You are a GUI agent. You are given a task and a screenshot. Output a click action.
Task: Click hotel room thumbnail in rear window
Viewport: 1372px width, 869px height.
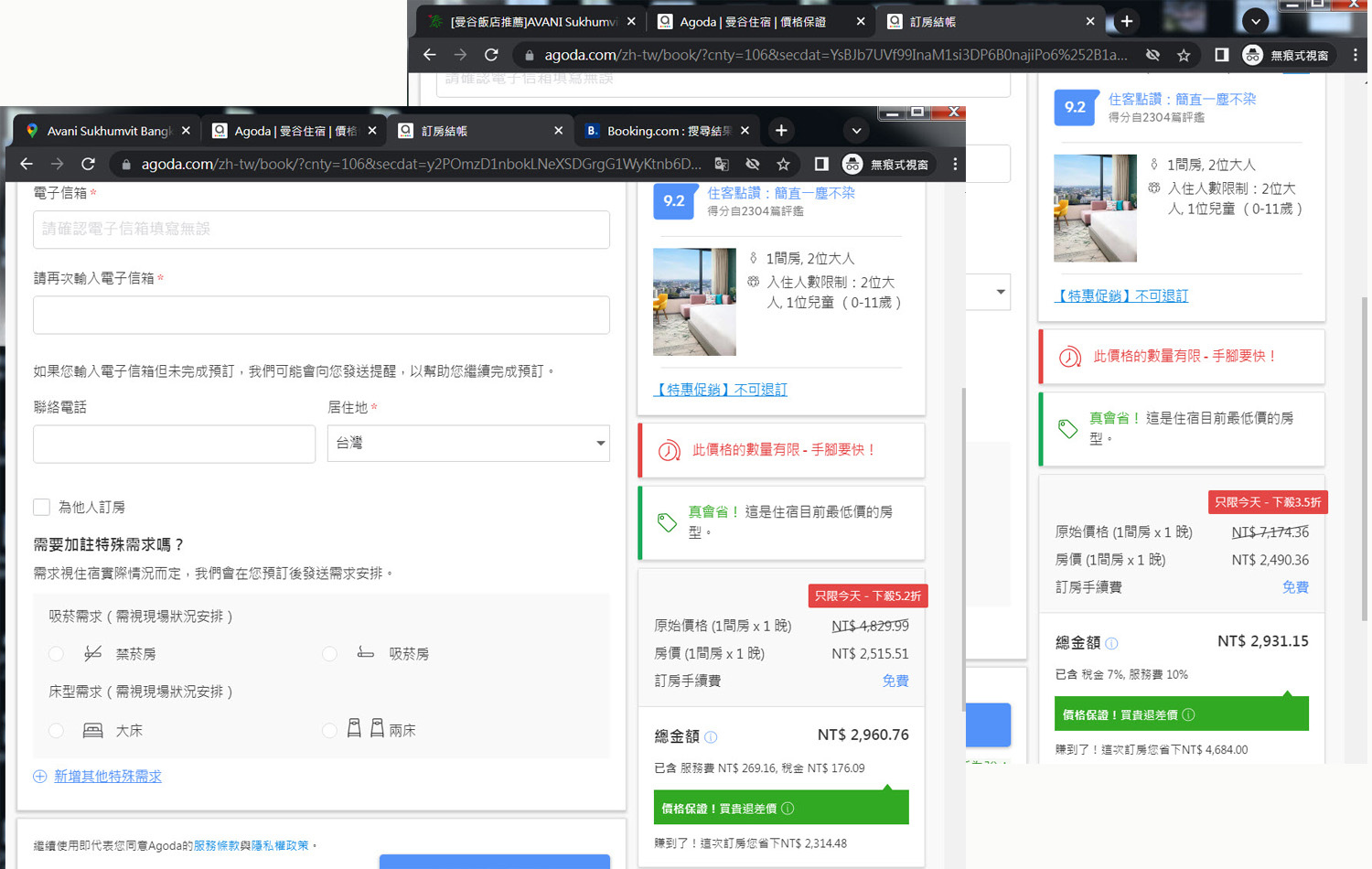click(1095, 208)
